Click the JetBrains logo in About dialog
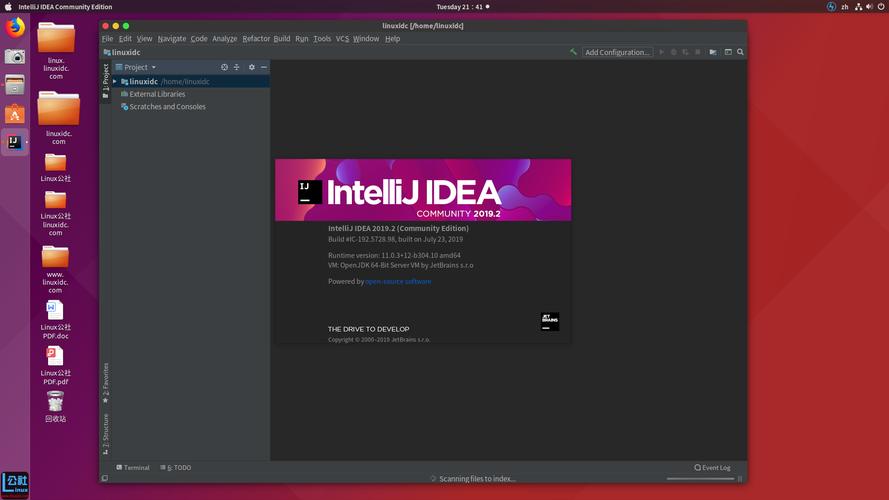This screenshot has width=889, height=500. pos(549,321)
